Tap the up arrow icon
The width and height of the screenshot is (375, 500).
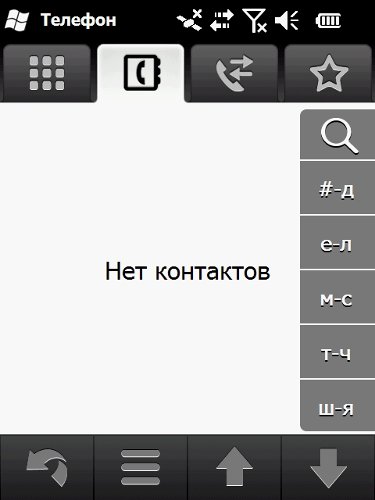pyautogui.click(x=234, y=467)
